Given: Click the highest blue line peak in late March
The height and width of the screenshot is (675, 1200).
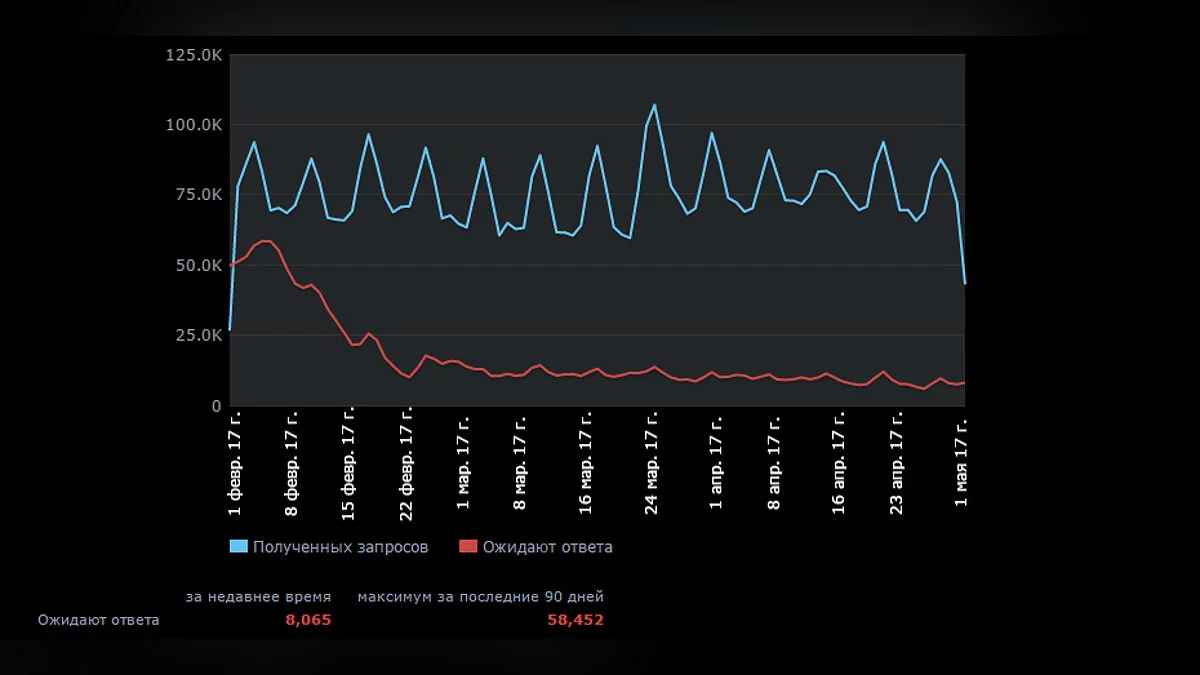Looking at the screenshot, I should [x=654, y=105].
